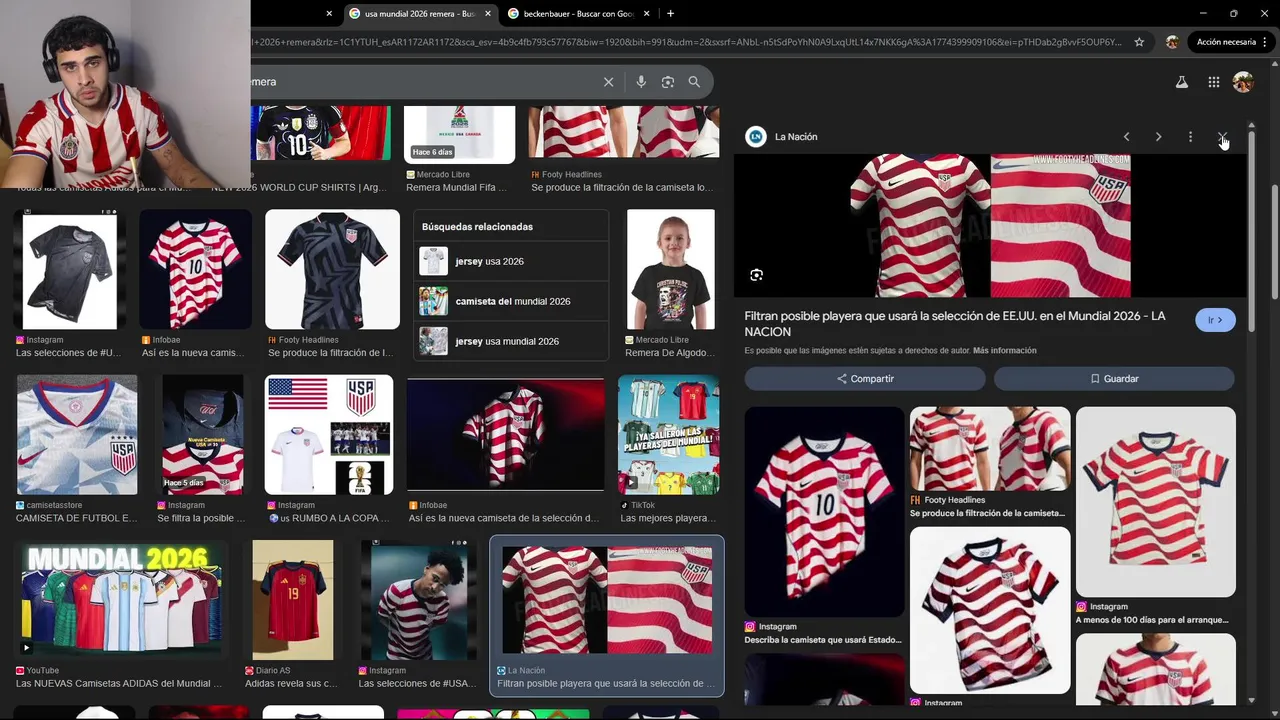Click CAMISETA DE FUTBOL E... caption
Image resolution: width=1280 pixels, height=720 pixels.
pyautogui.click(x=77, y=518)
